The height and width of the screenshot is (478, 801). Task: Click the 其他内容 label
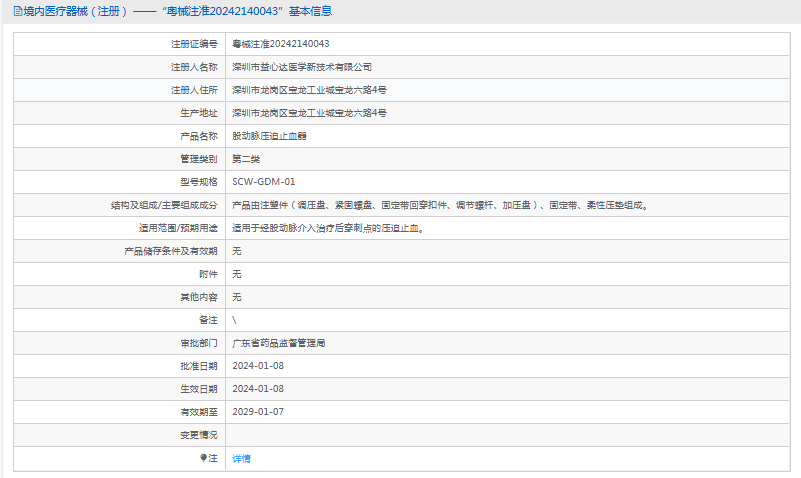tap(199, 297)
